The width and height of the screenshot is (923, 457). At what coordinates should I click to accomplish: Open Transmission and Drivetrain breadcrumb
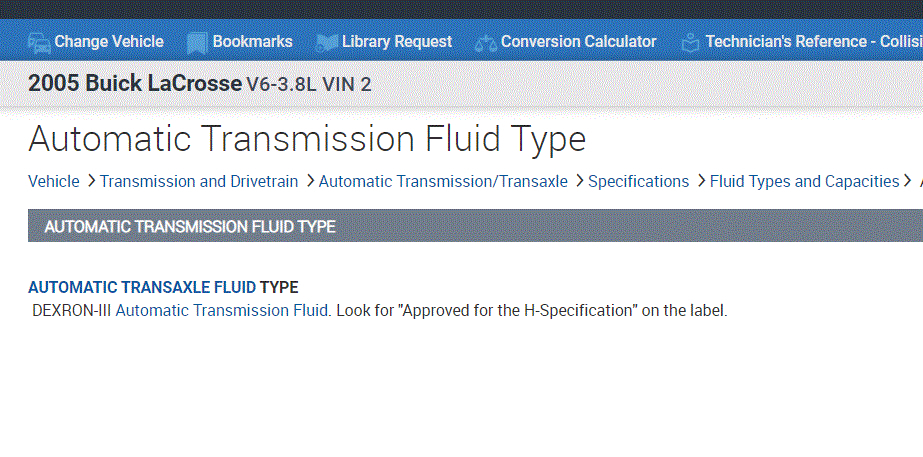coord(198,181)
